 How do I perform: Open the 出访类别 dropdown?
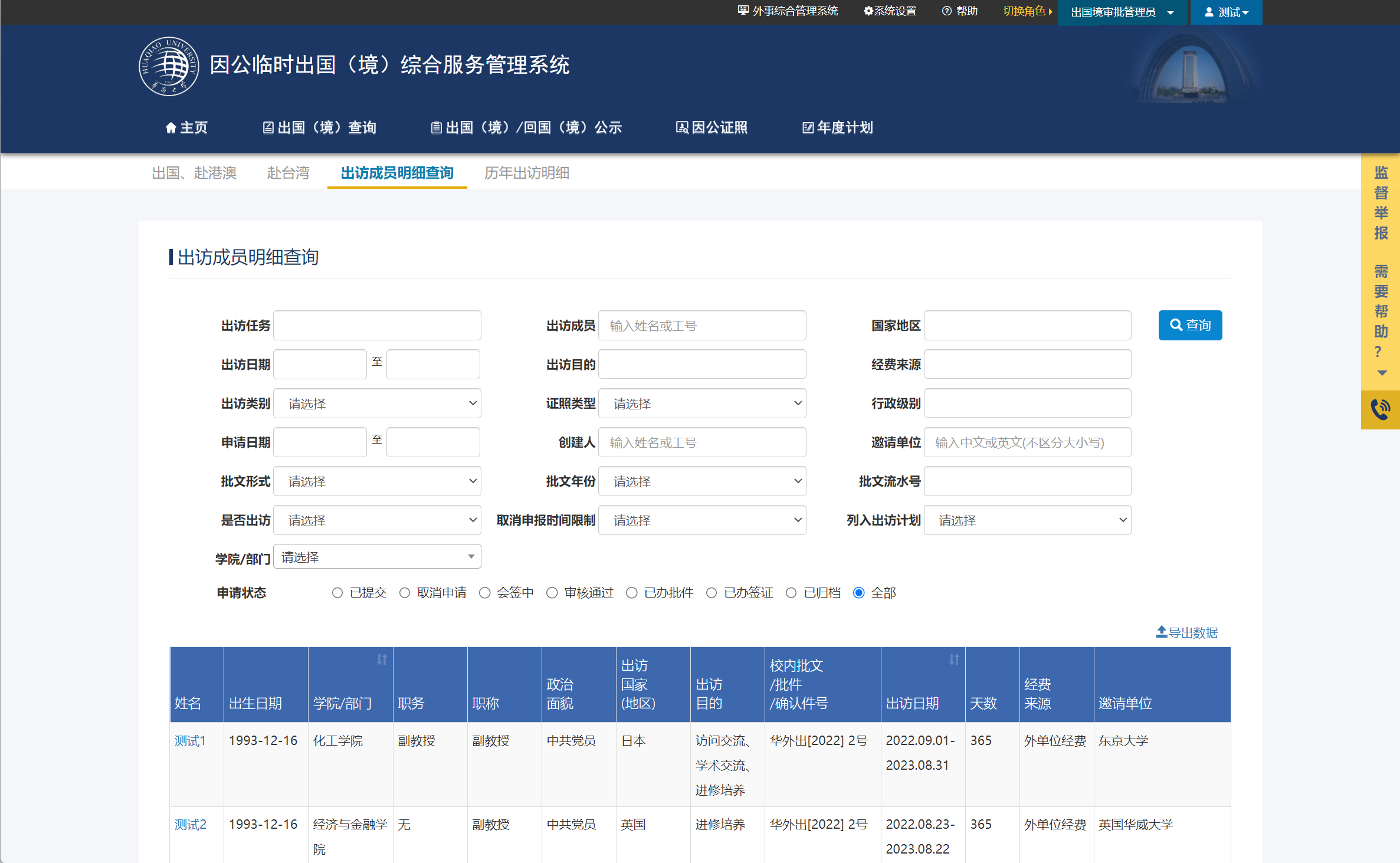[377, 403]
